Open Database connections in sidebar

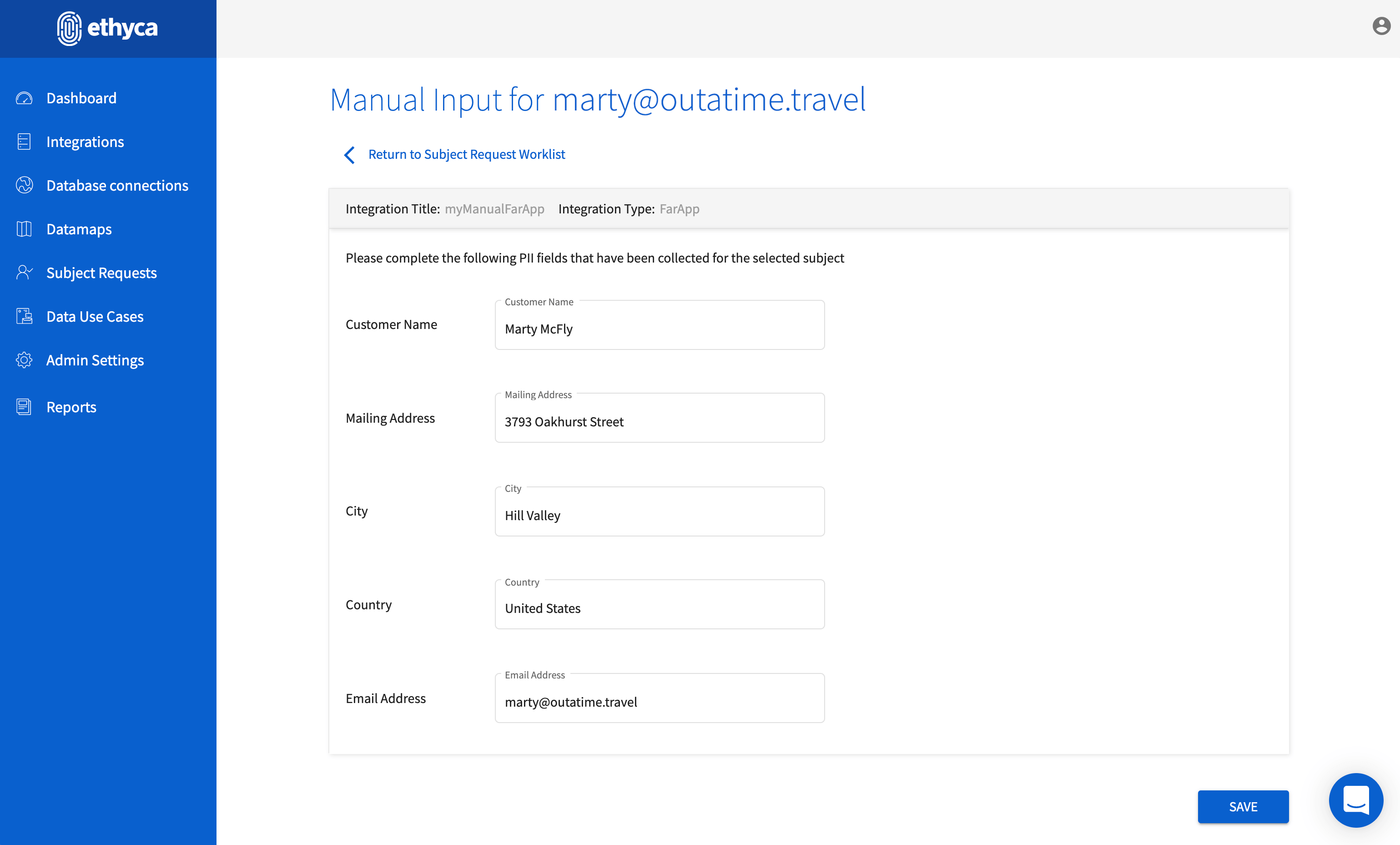click(117, 185)
